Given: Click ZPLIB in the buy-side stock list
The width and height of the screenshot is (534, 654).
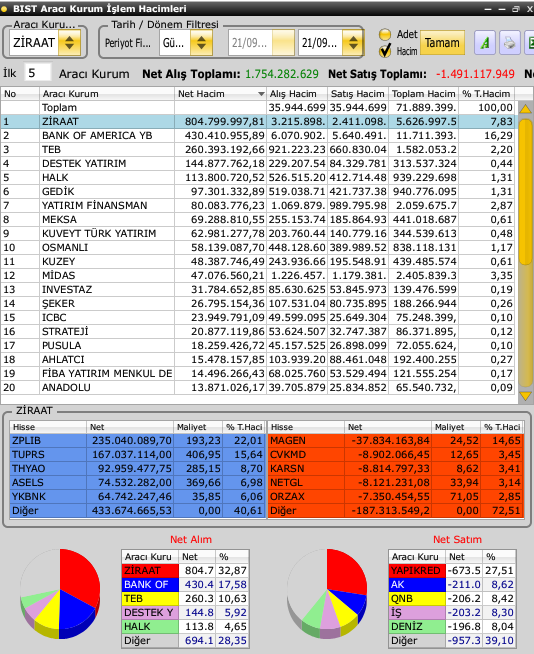Looking at the screenshot, I should click(27, 440).
